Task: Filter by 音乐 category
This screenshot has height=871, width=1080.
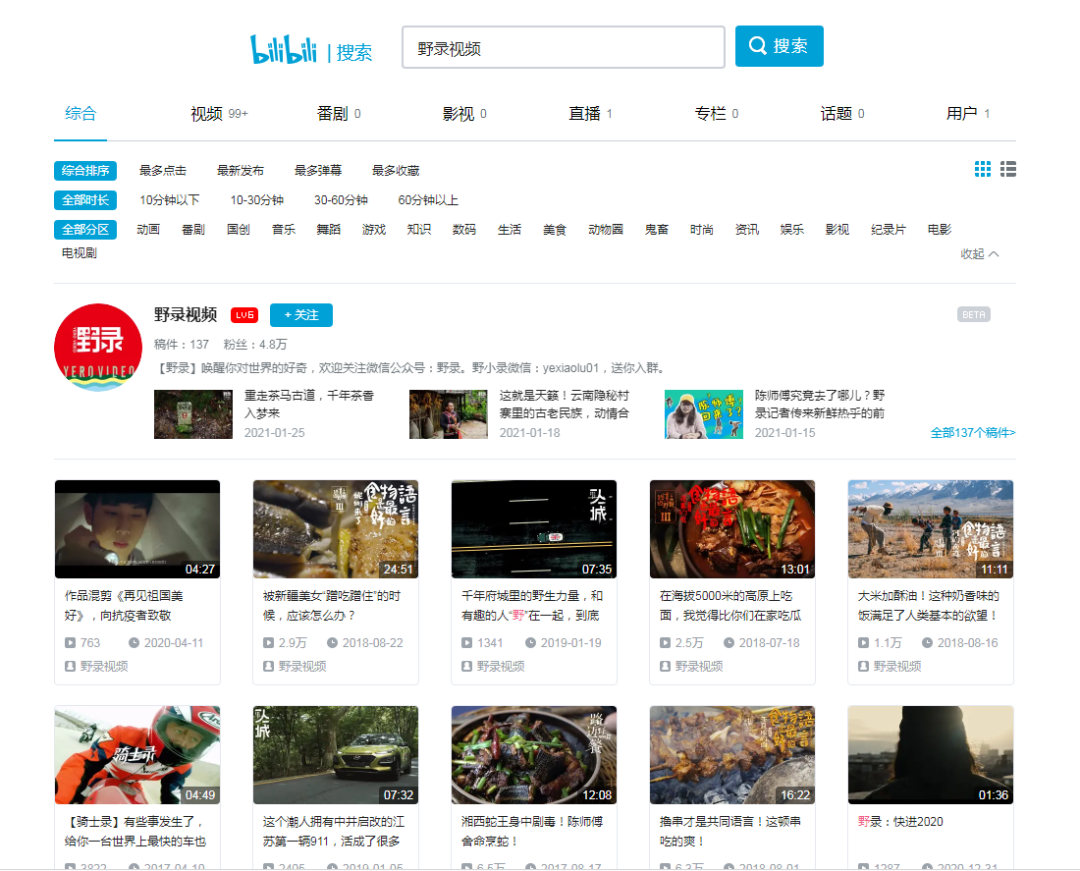Action: coord(284,229)
